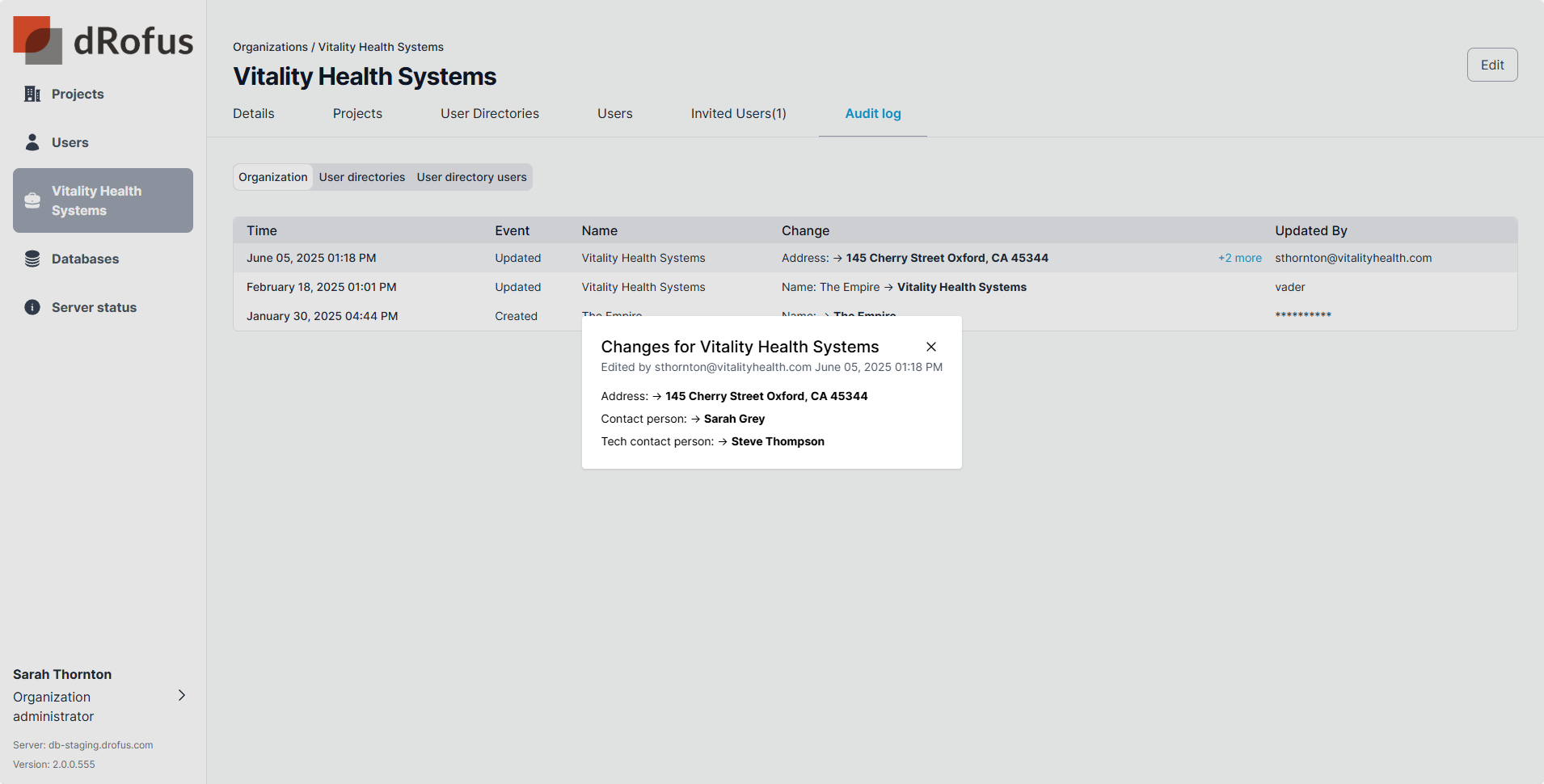Select the Vitality Health Systems briefcase icon
1544x784 pixels.
point(32,200)
